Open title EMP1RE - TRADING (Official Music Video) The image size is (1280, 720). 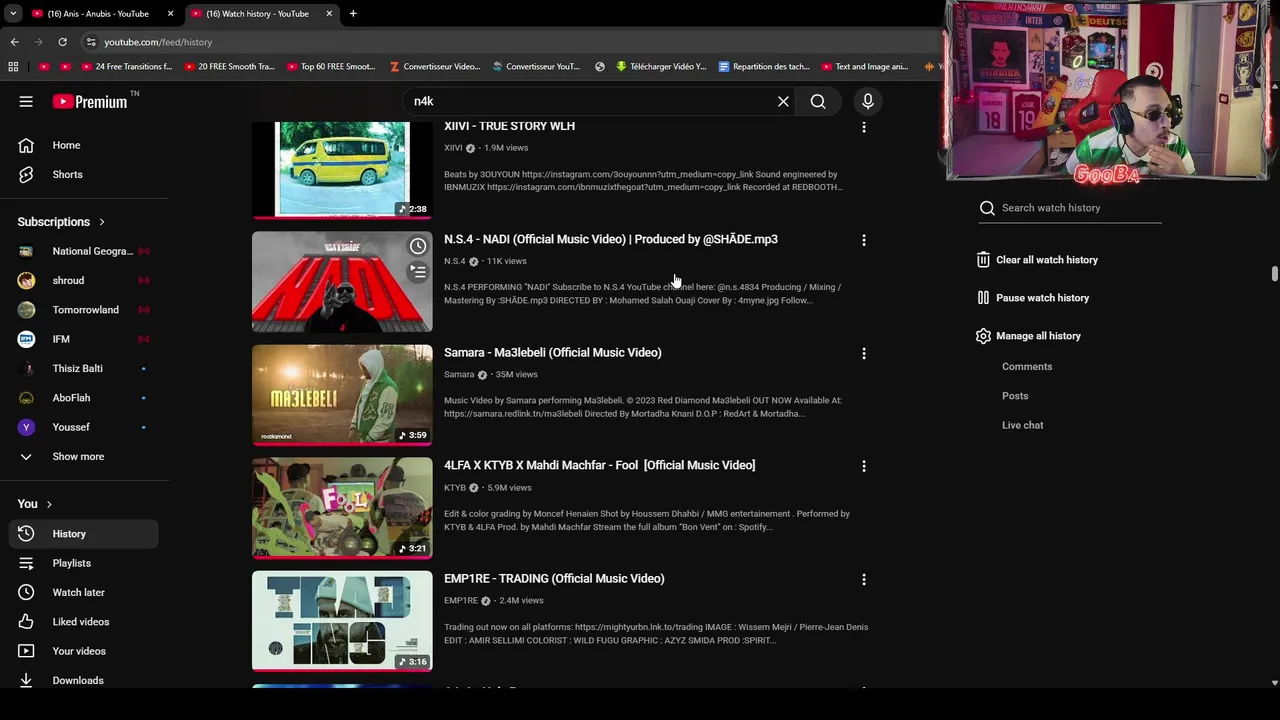(554, 579)
